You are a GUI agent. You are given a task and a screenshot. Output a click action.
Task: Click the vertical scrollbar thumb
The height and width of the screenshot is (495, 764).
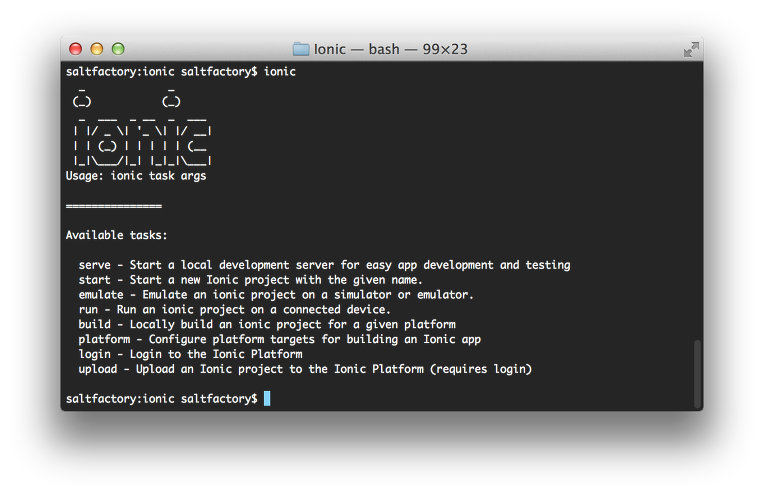pos(697,374)
